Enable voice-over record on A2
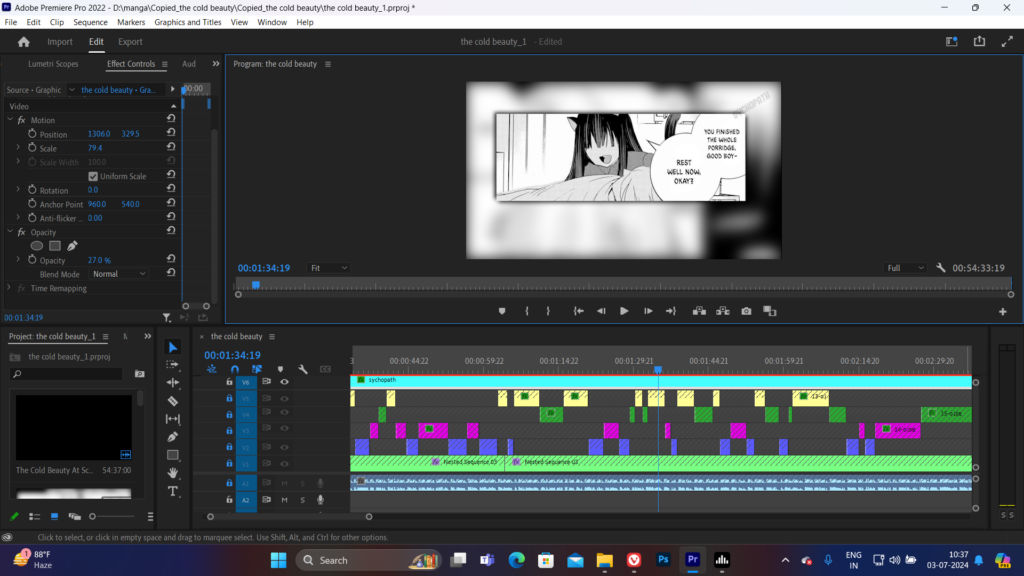Screen dimensions: 1024x576 pyautogui.click(x=320, y=500)
